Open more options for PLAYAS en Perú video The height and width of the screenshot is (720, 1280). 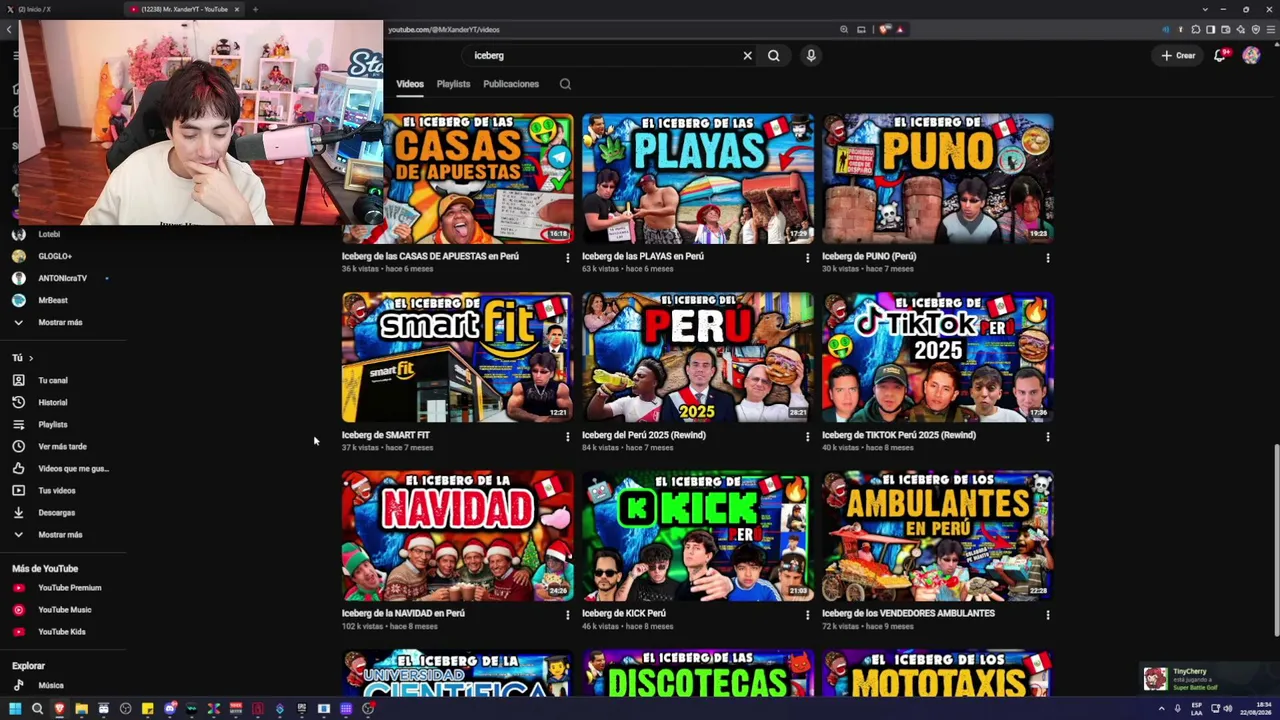(x=807, y=258)
